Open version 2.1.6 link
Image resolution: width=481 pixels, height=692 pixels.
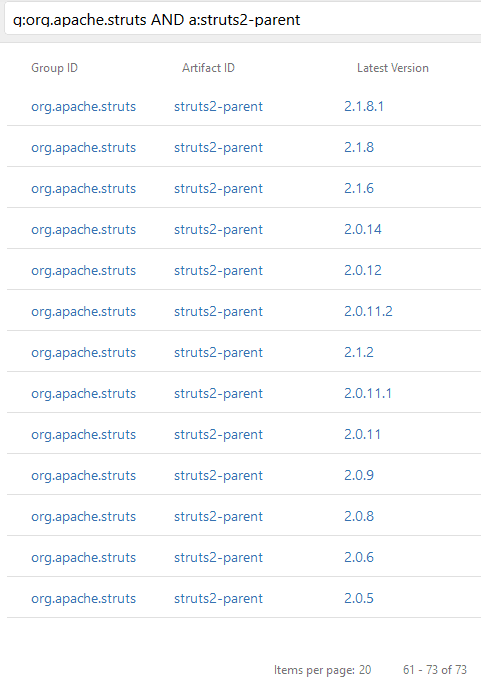point(359,188)
